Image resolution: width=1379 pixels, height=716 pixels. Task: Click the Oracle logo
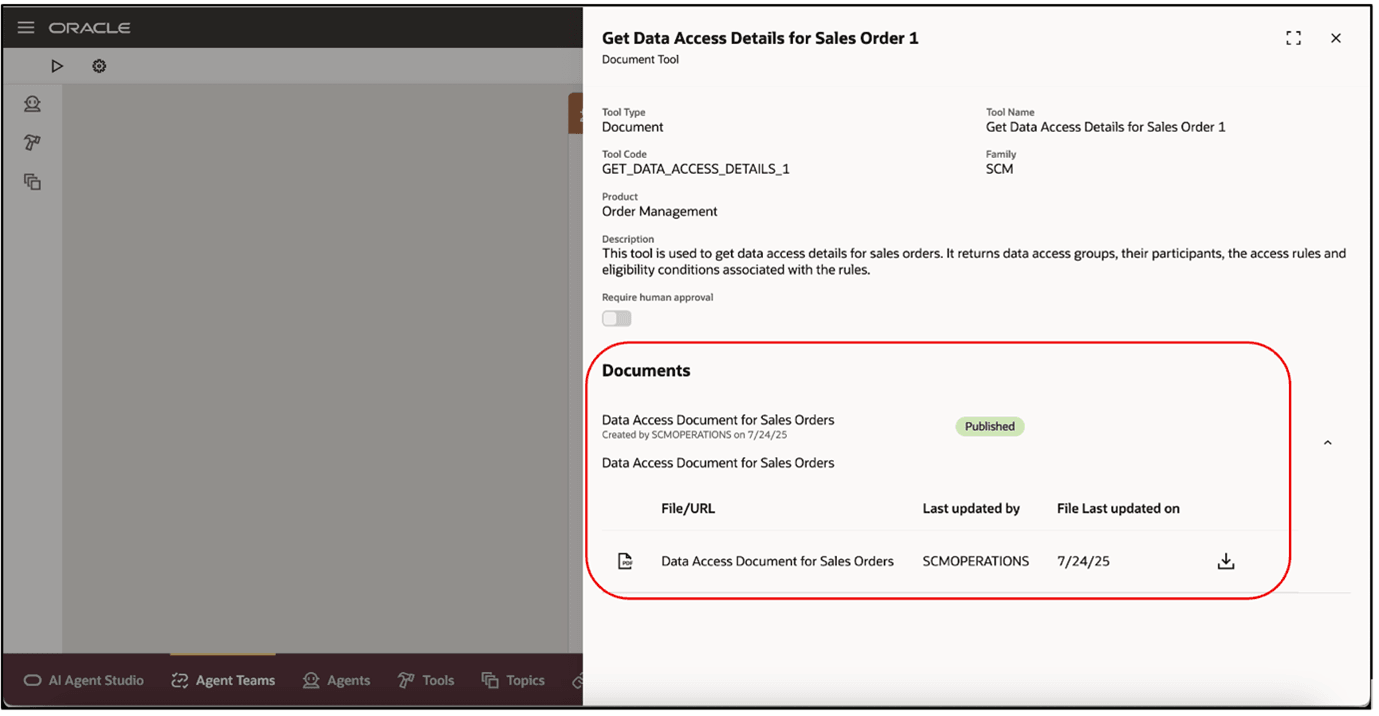[90, 28]
